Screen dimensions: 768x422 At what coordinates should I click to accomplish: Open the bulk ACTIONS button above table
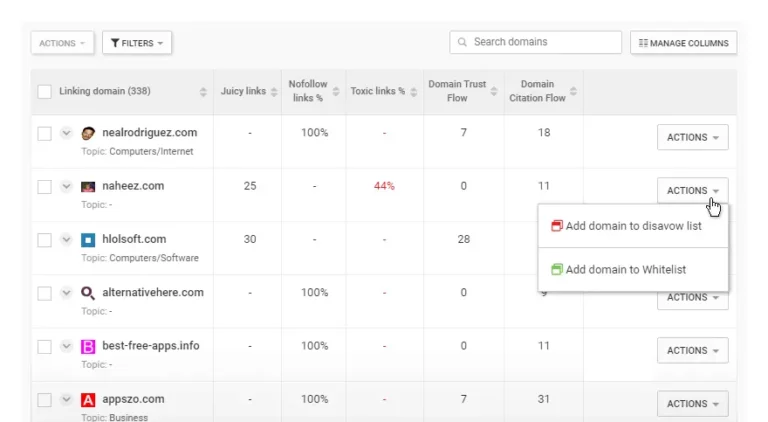tap(62, 43)
